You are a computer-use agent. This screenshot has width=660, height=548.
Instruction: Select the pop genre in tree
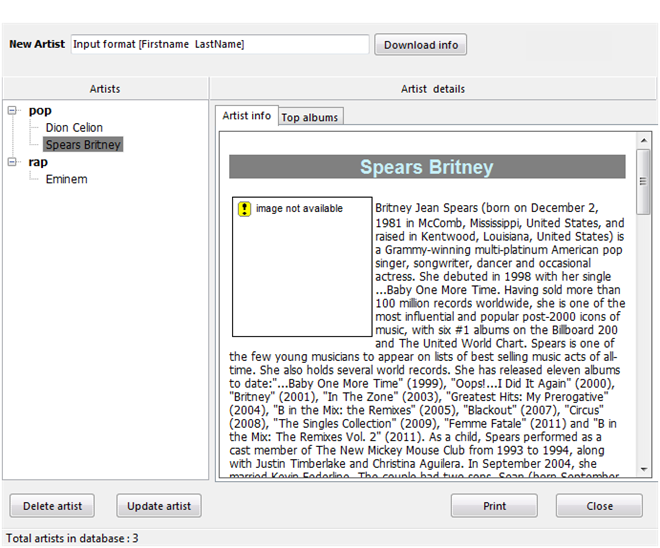click(x=40, y=111)
